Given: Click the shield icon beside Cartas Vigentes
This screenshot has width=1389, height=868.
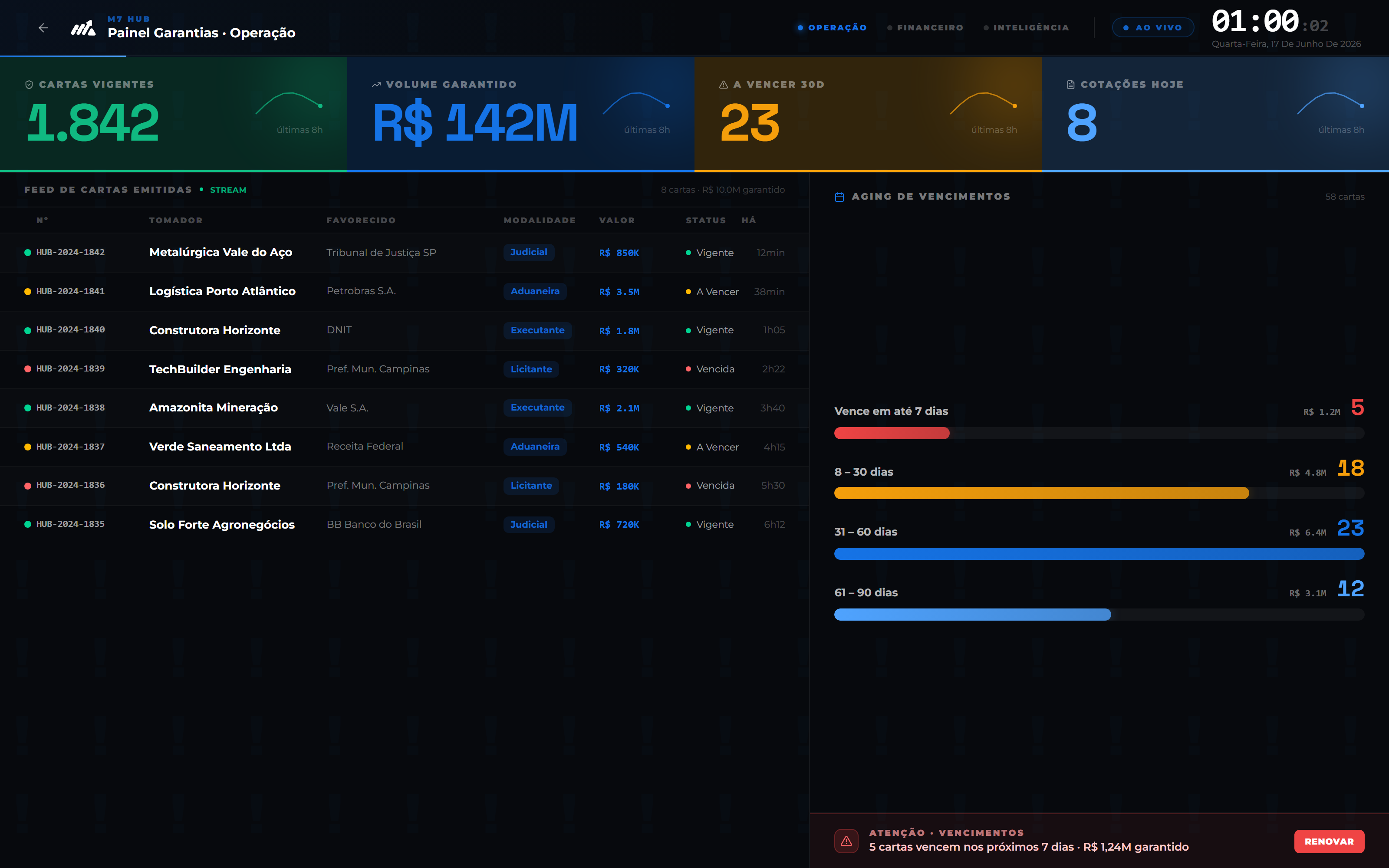Looking at the screenshot, I should 29,85.
